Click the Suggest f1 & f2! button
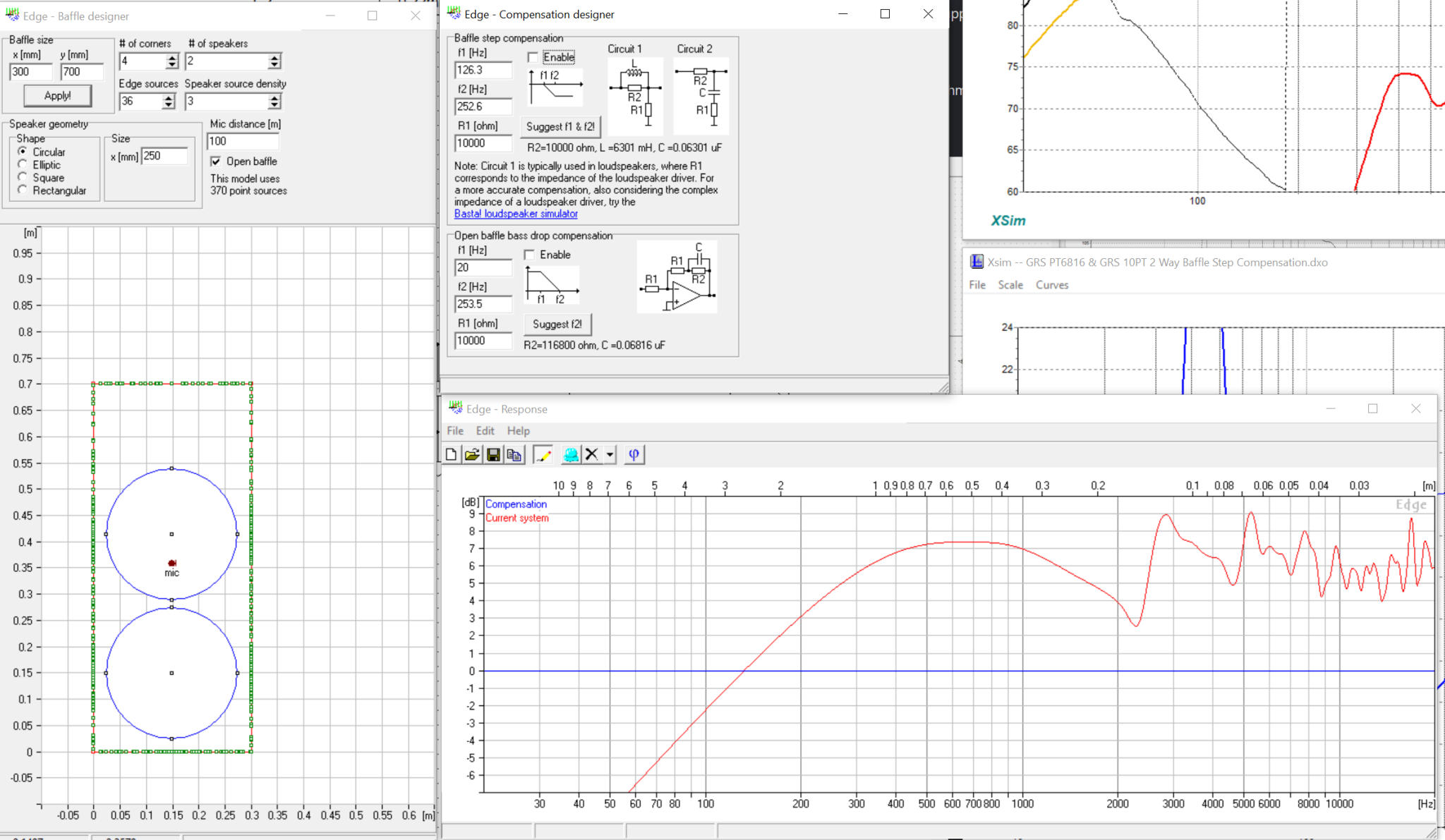The image size is (1445, 840). pos(561,126)
